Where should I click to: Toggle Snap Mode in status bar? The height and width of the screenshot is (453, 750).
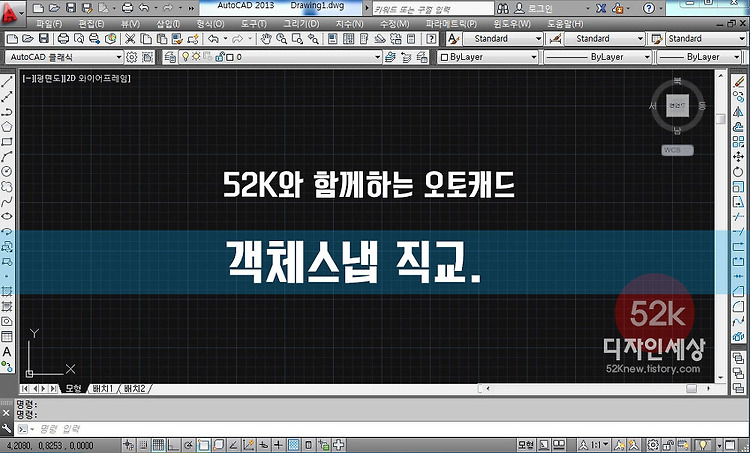143,445
